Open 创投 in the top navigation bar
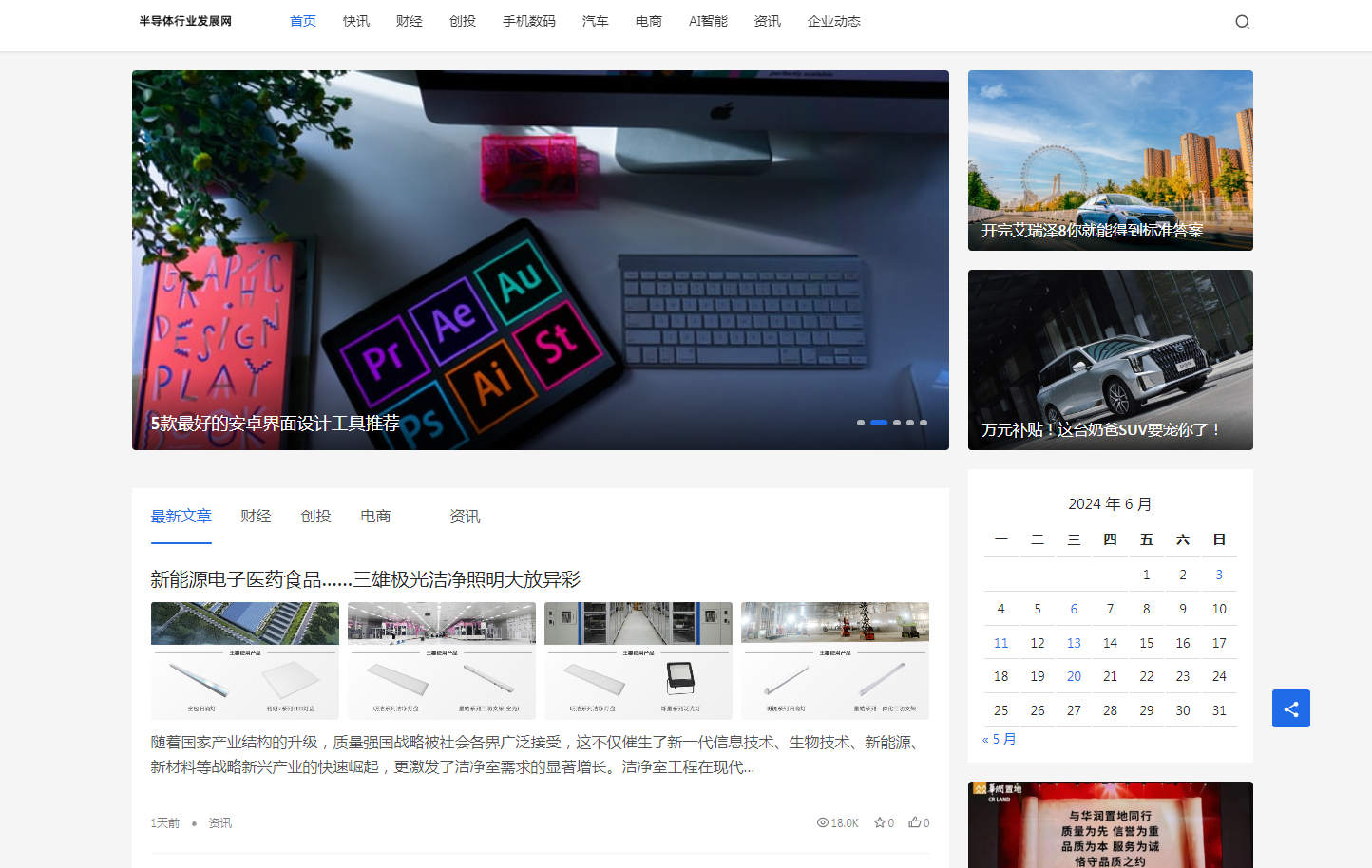1372x868 pixels. [463, 21]
